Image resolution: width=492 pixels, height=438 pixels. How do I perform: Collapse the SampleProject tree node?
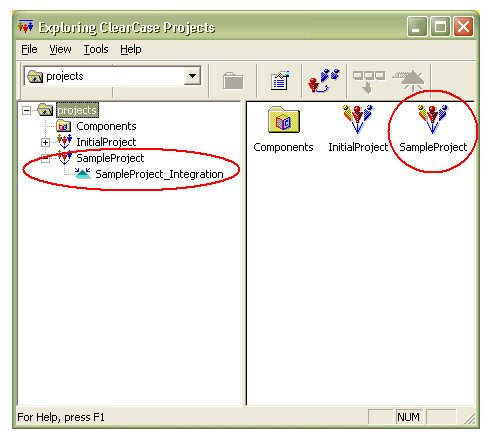pos(45,159)
